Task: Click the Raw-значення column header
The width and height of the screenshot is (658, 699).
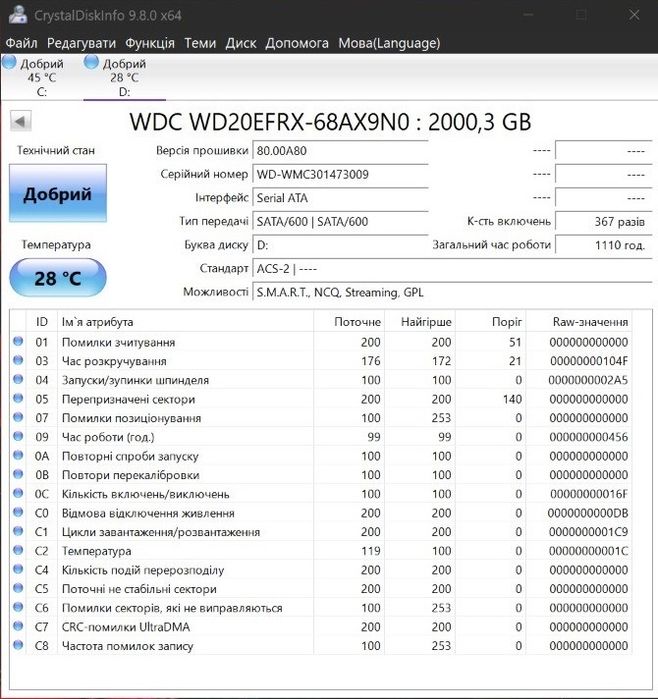Action: point(579,321)
